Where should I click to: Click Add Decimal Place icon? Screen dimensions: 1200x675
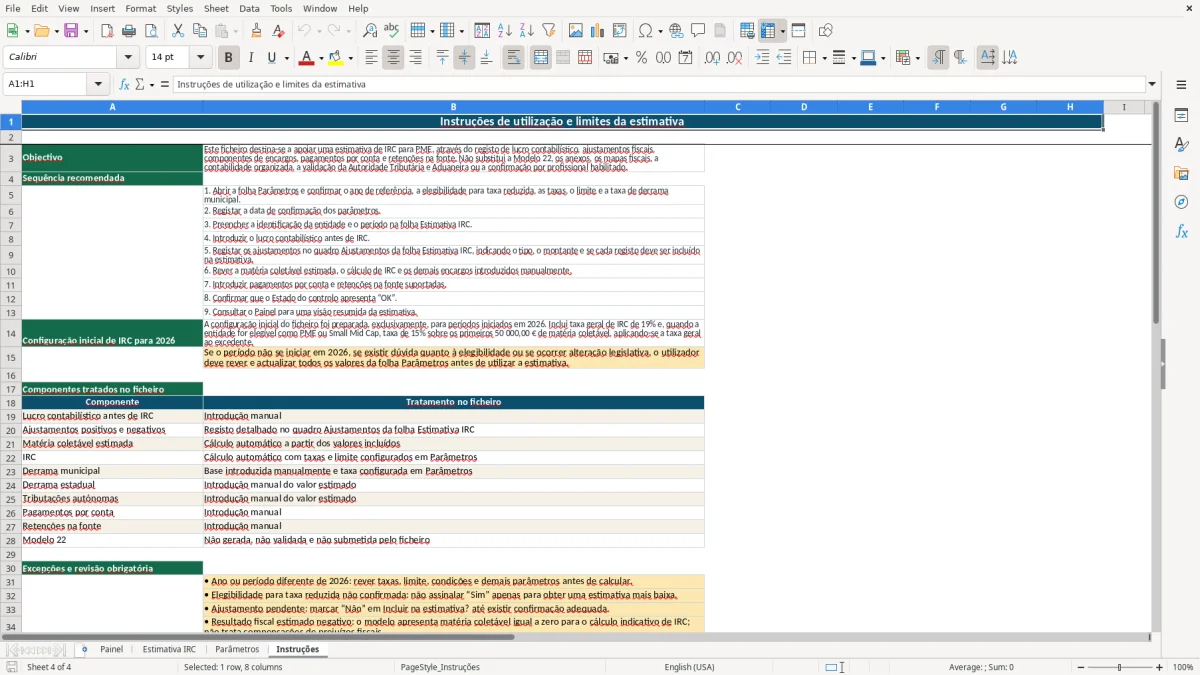[x=712, y=58]
